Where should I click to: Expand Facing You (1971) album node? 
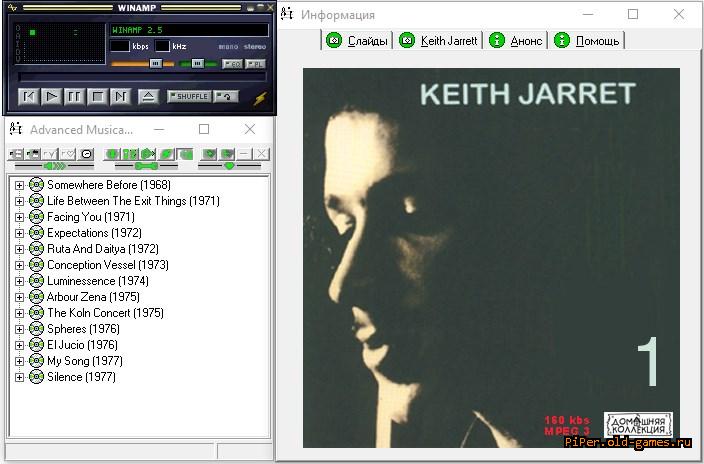(19, 217)
